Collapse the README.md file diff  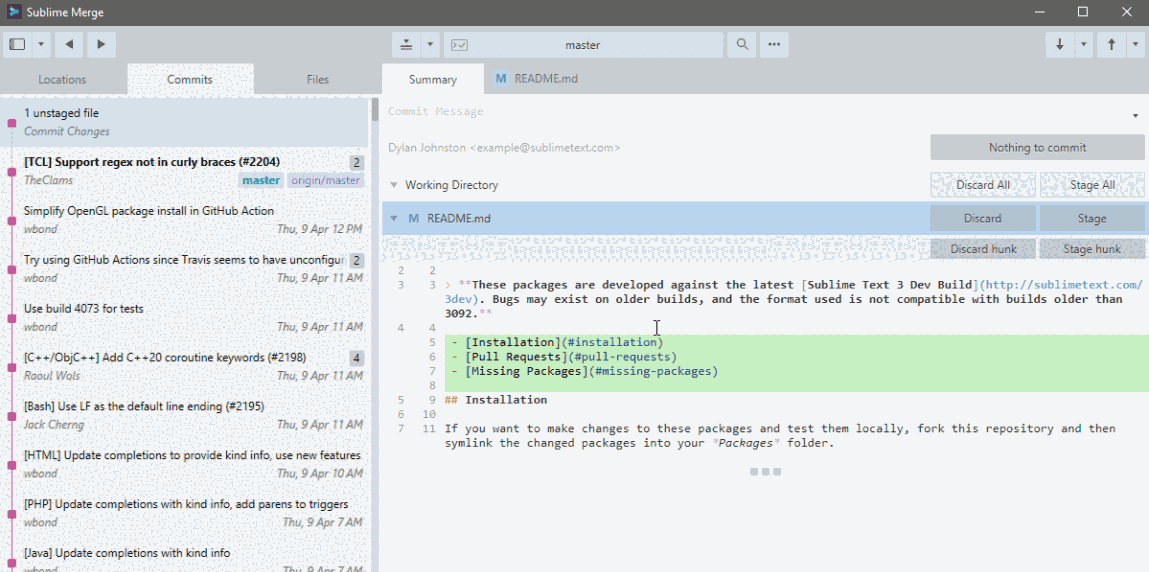394,218
